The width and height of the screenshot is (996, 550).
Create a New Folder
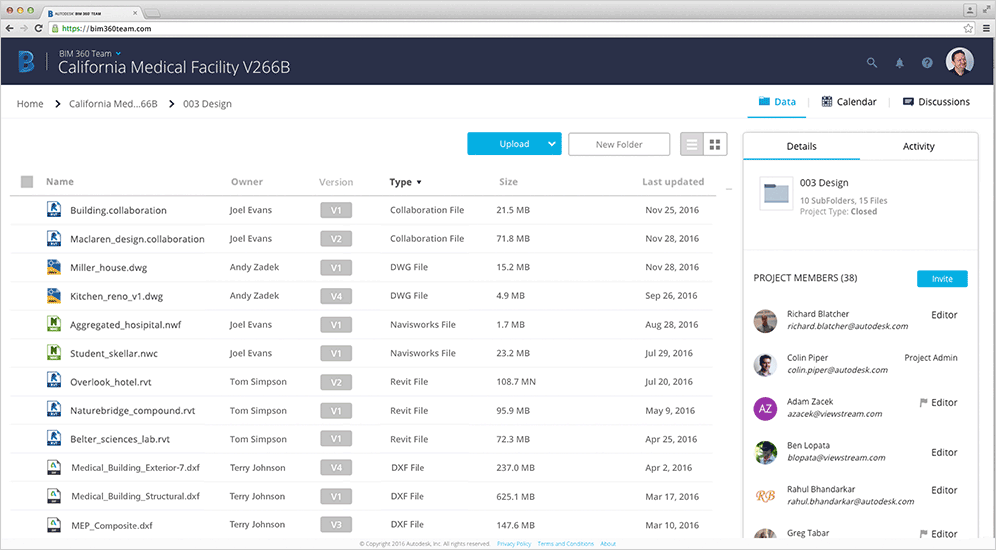(619, 144)
